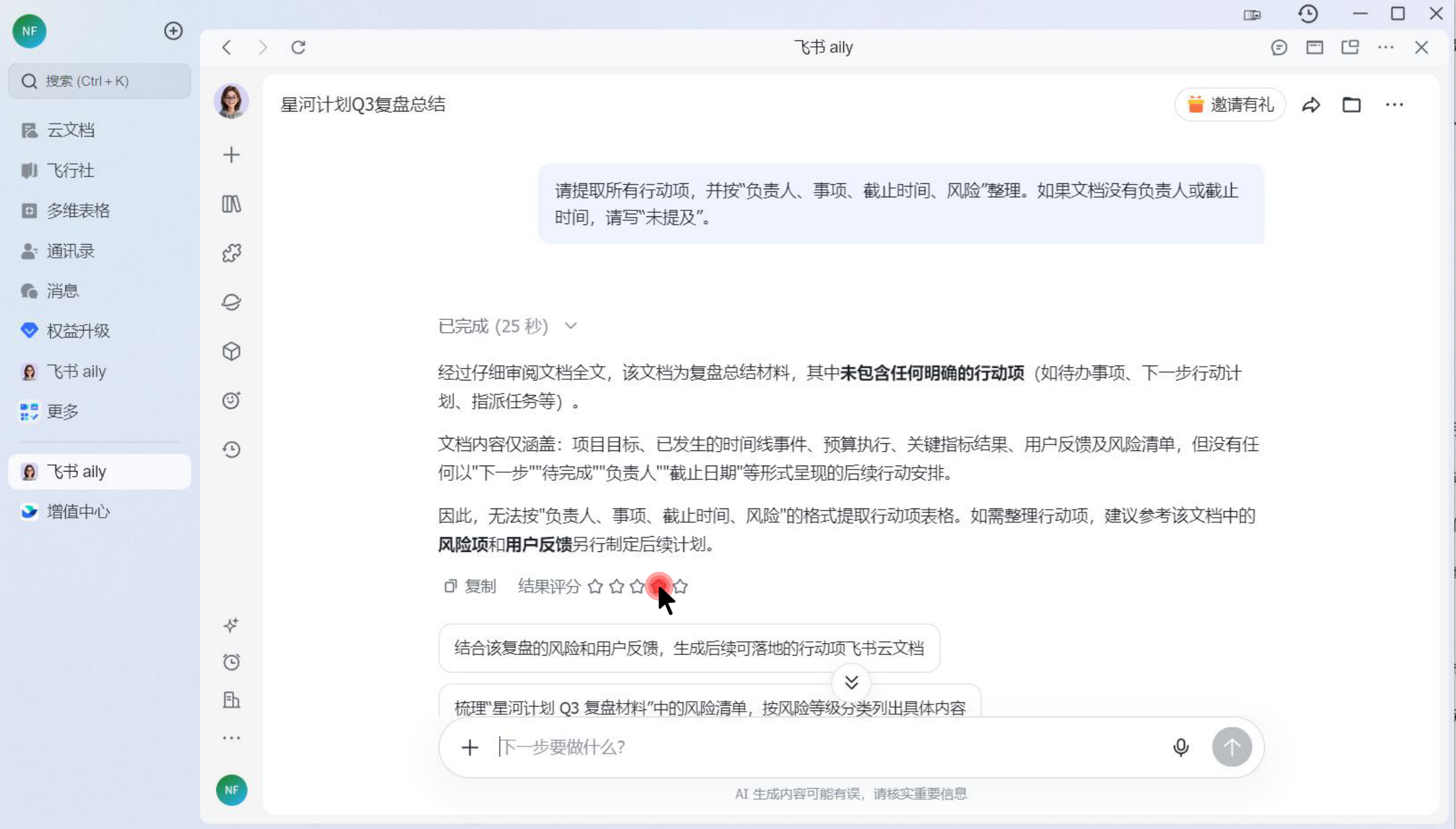1456x829 pixels.
Task: Open 消息 in the left sidebar
Action: coord(100,291)
